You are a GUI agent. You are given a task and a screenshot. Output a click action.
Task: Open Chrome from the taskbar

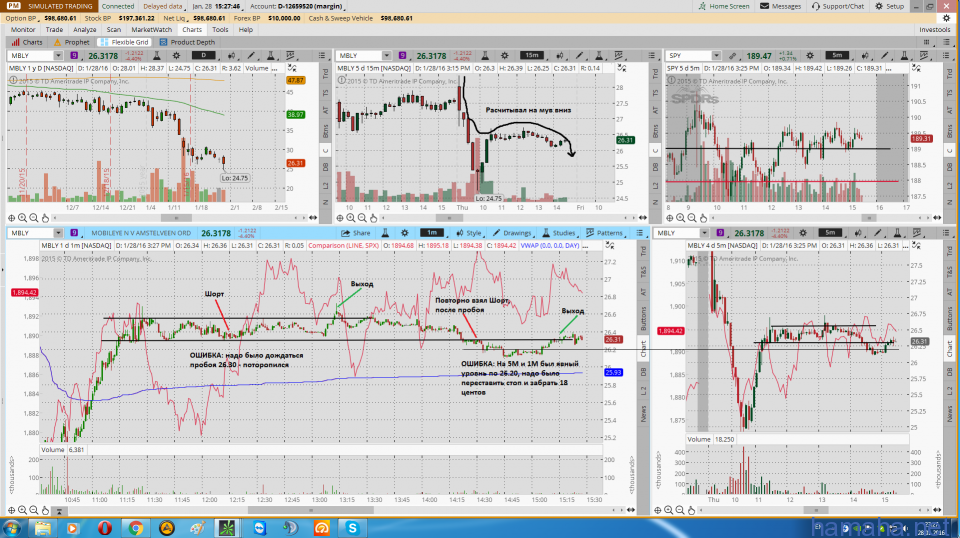point(135,528)
